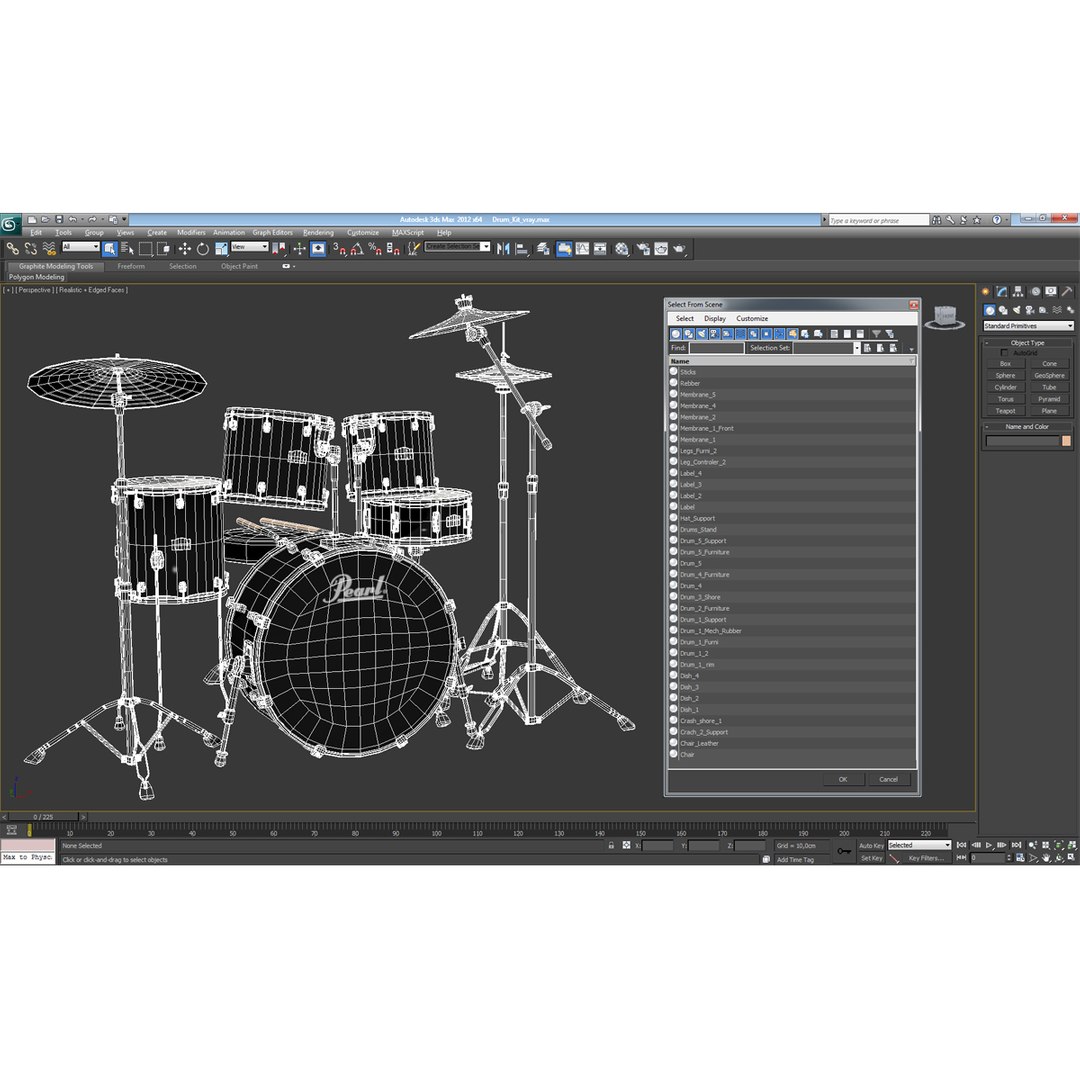Click the Pan View hand icon
The image size is (1080, 1080).
pyautogui.click(x=1046, y=858)
